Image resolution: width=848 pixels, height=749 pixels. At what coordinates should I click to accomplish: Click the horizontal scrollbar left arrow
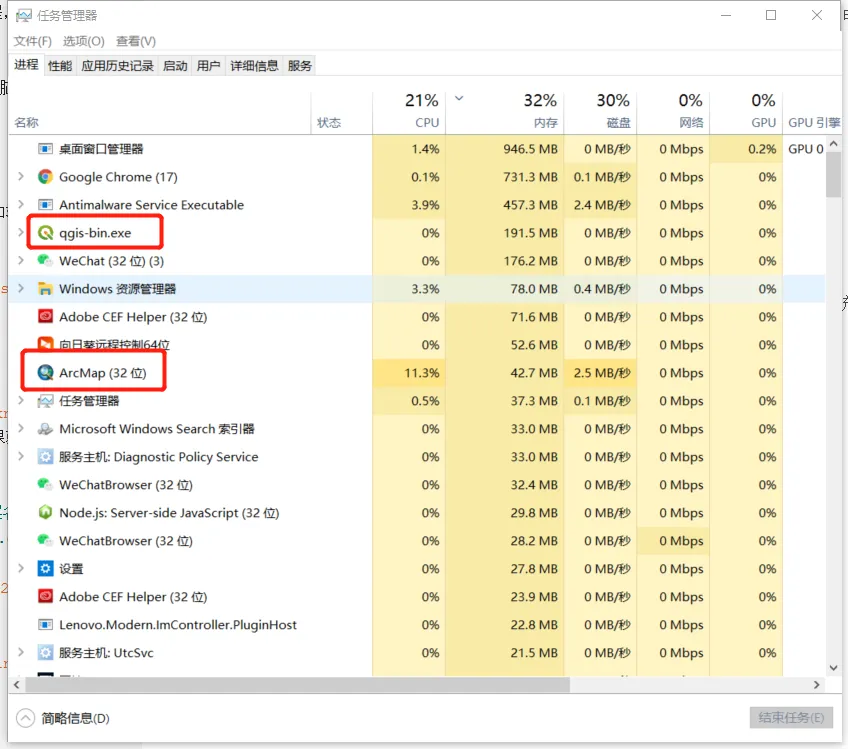click(17, 685)
